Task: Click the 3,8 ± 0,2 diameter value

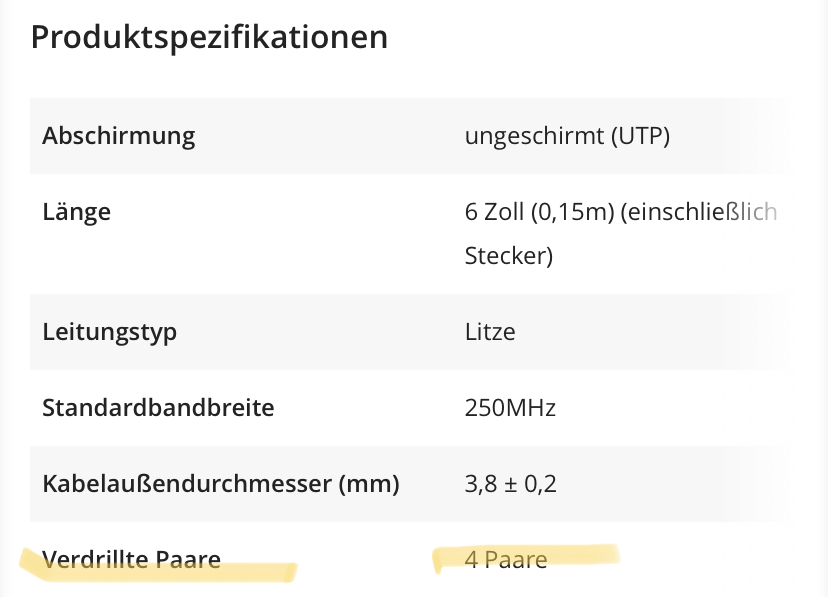Action: pyautogui.click(x=511, y=484)
